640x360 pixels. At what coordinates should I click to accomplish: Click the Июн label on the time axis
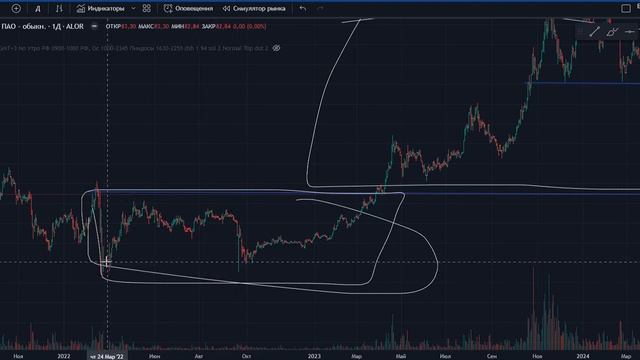click(x=154, y=356)
